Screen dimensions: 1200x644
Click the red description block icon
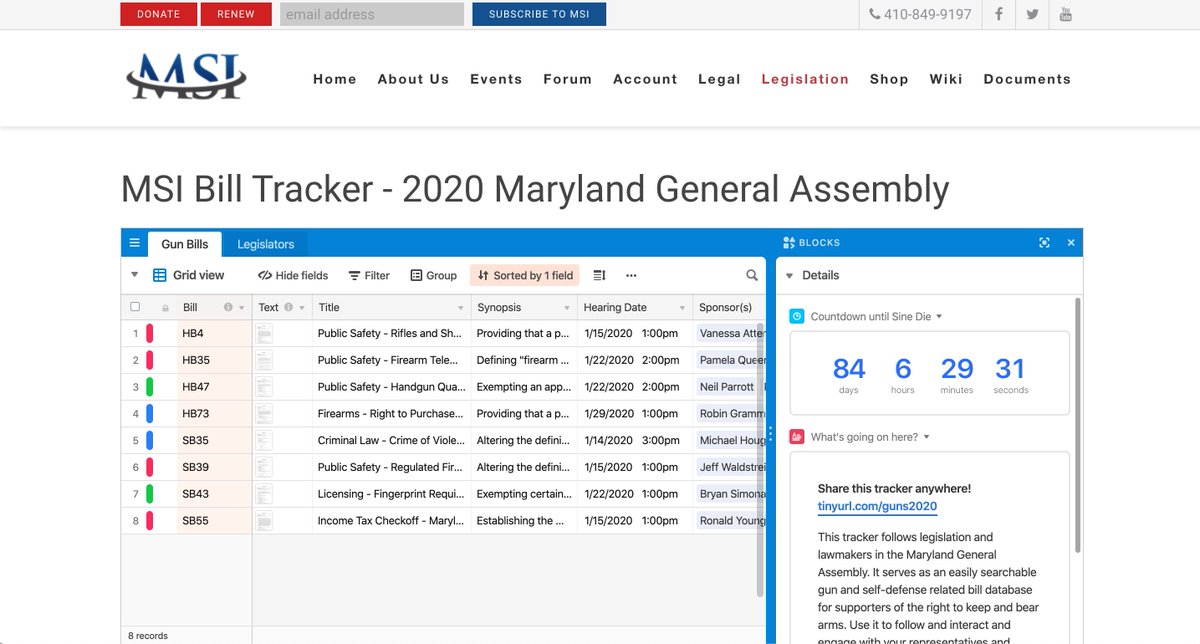click(797, 437)
